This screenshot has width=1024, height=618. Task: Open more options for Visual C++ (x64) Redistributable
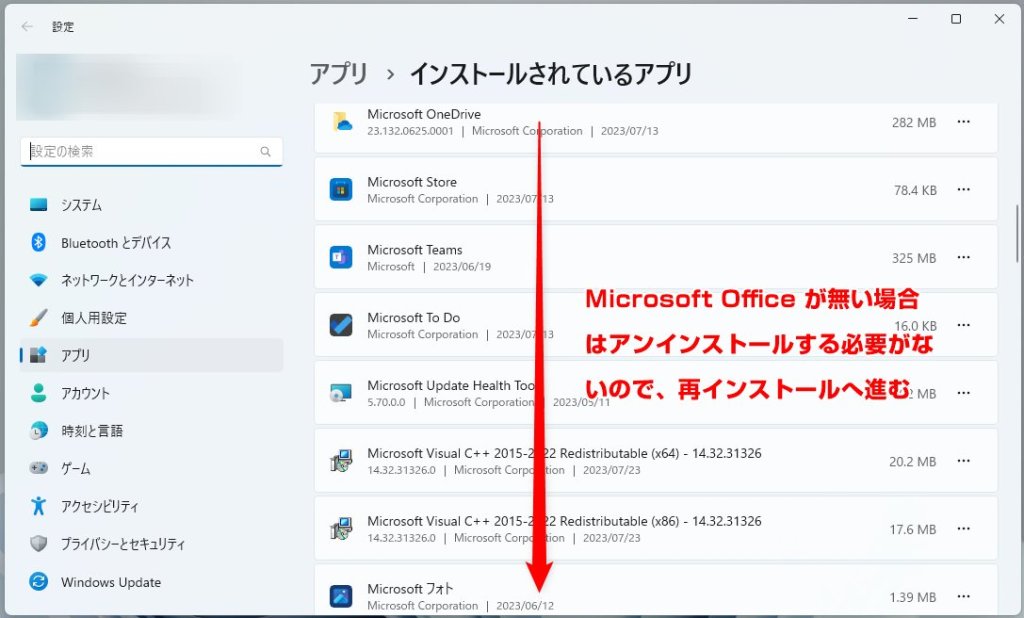click(963, 461)
